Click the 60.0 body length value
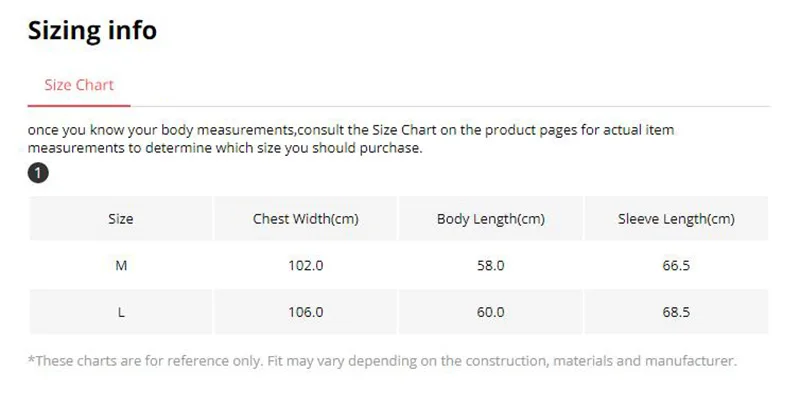This screenshot has width=800, height=408. 491,312
